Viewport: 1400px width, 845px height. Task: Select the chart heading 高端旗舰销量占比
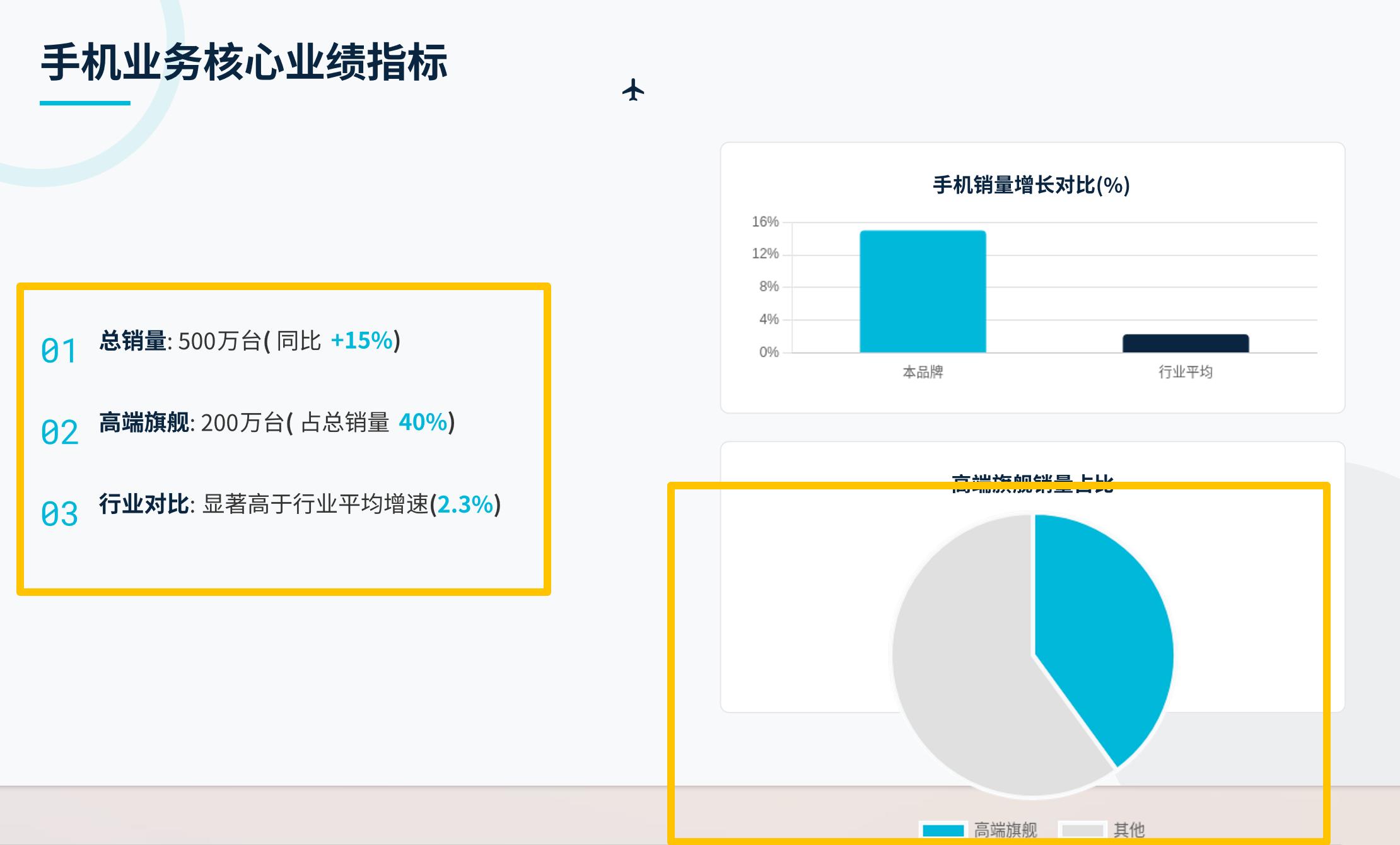click(x=1032, y=484)
